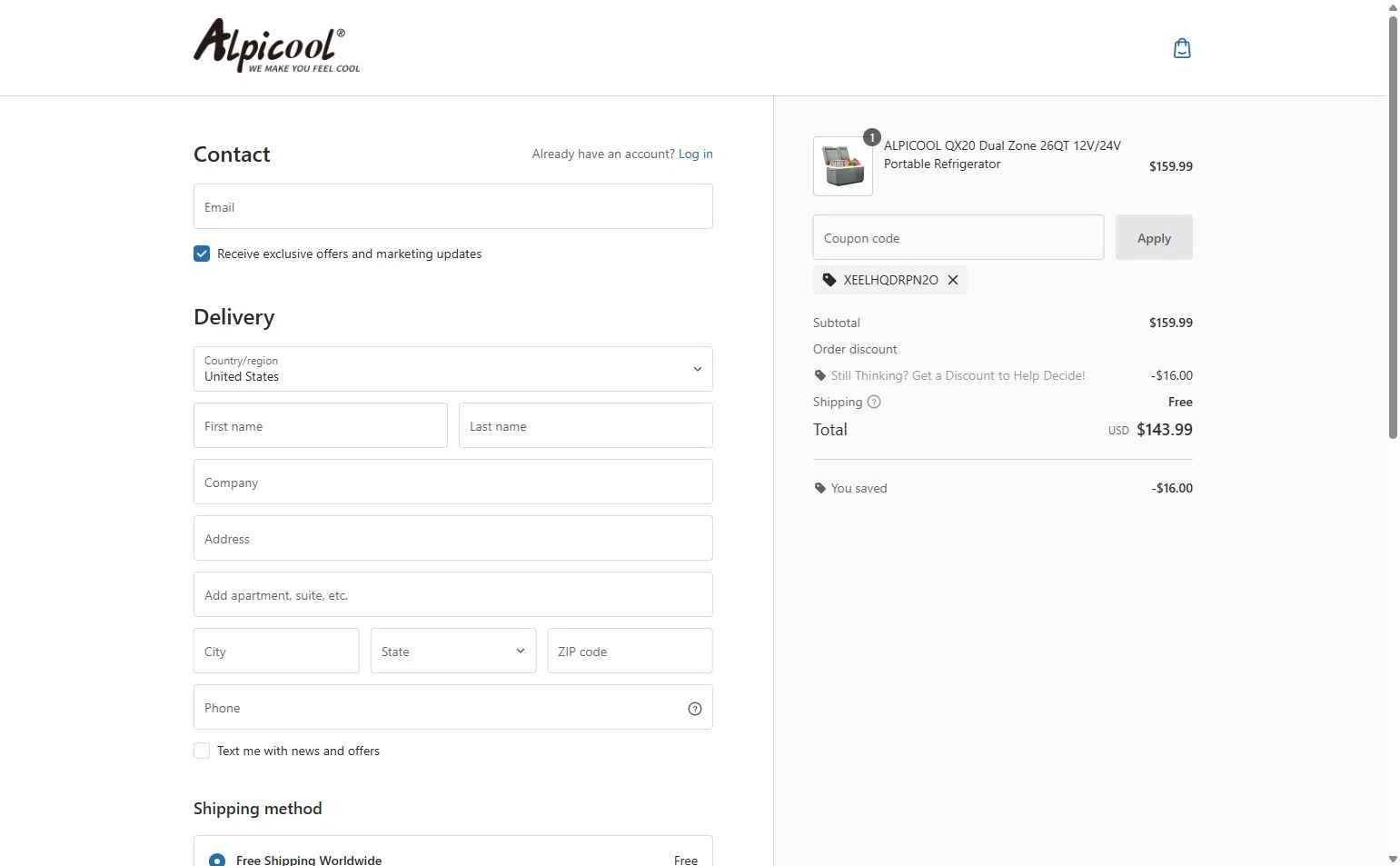Focus the Email input field
Screen dimensions: 1400x866
click(453, 206)
